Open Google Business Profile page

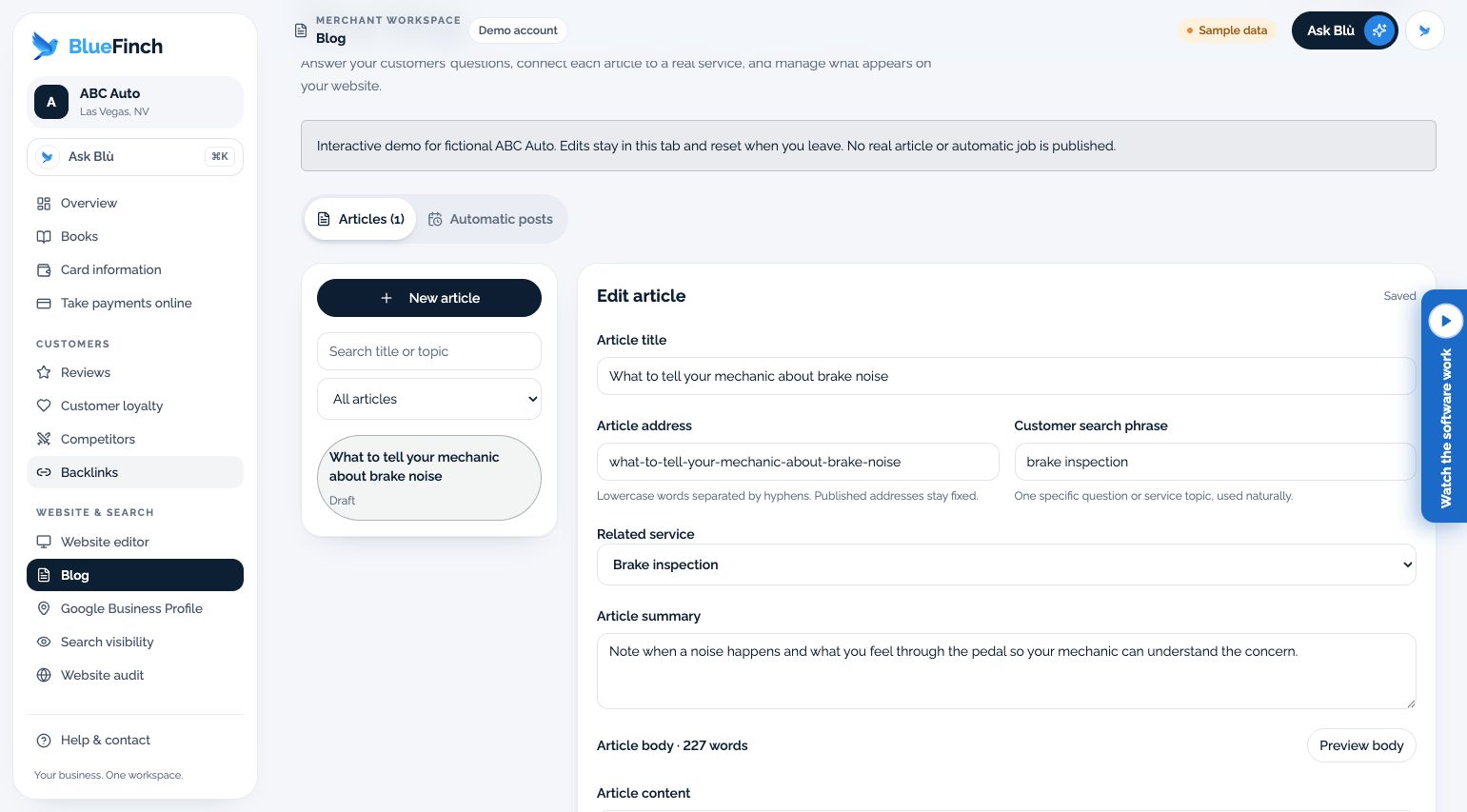tap(135, 608)
